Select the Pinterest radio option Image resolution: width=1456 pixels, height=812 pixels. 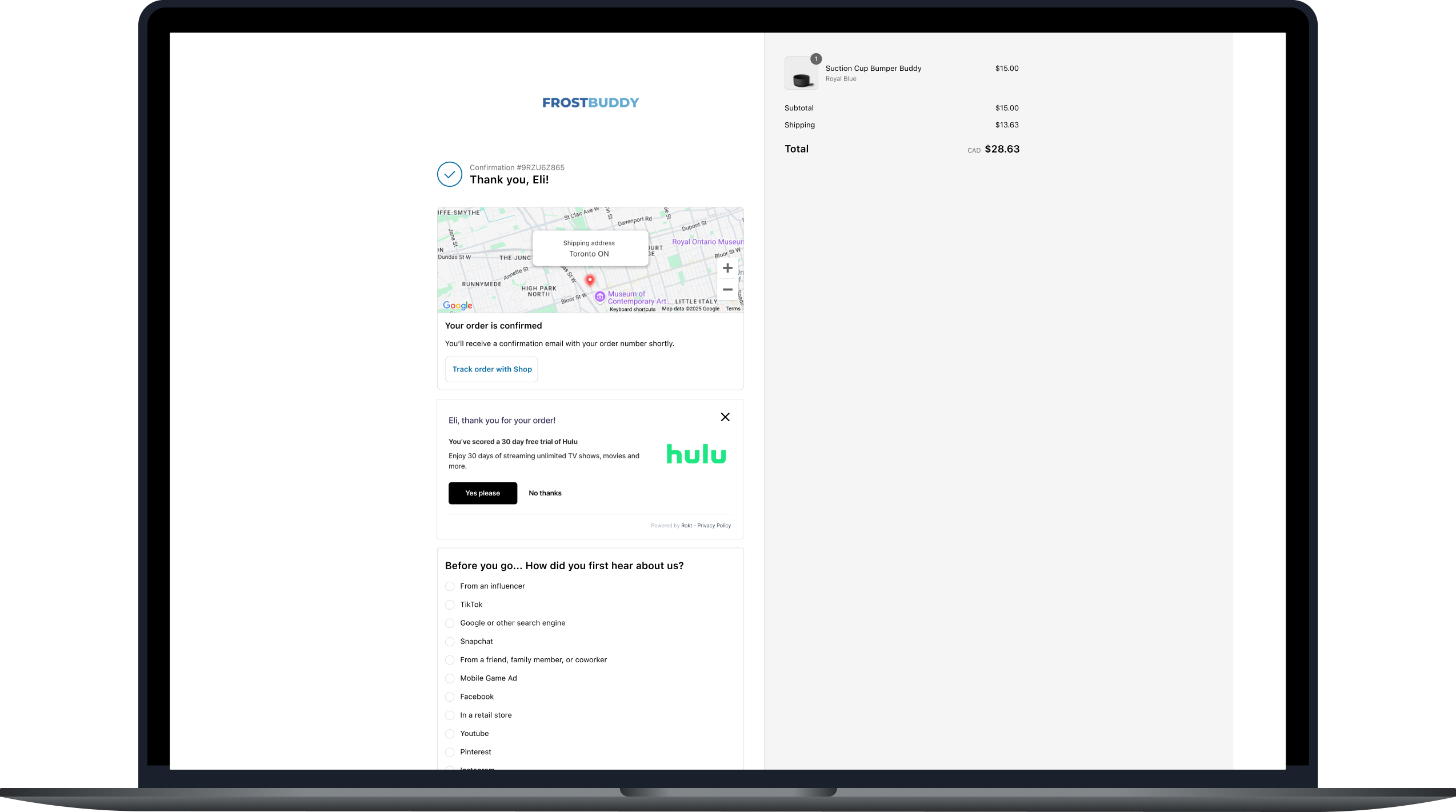(x=450, y=752)
